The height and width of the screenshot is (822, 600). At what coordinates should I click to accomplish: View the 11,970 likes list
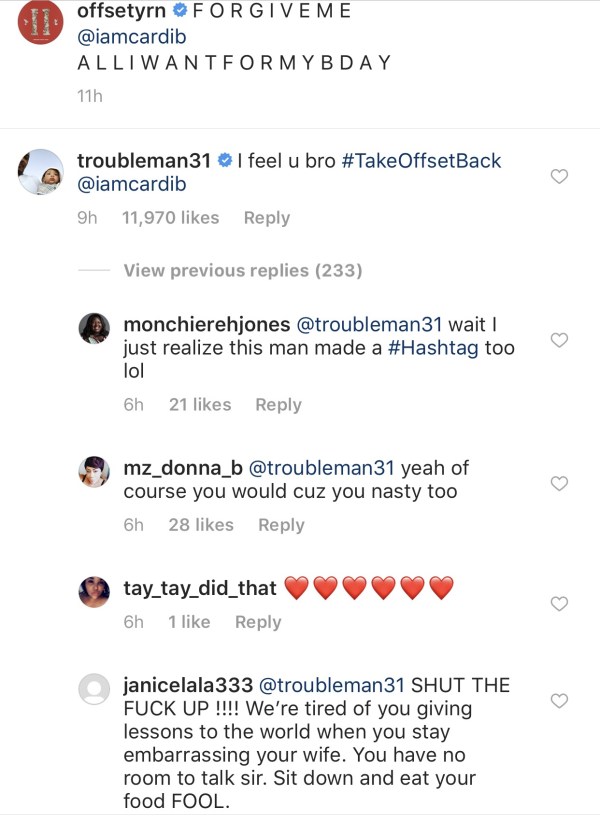[169, 218]
